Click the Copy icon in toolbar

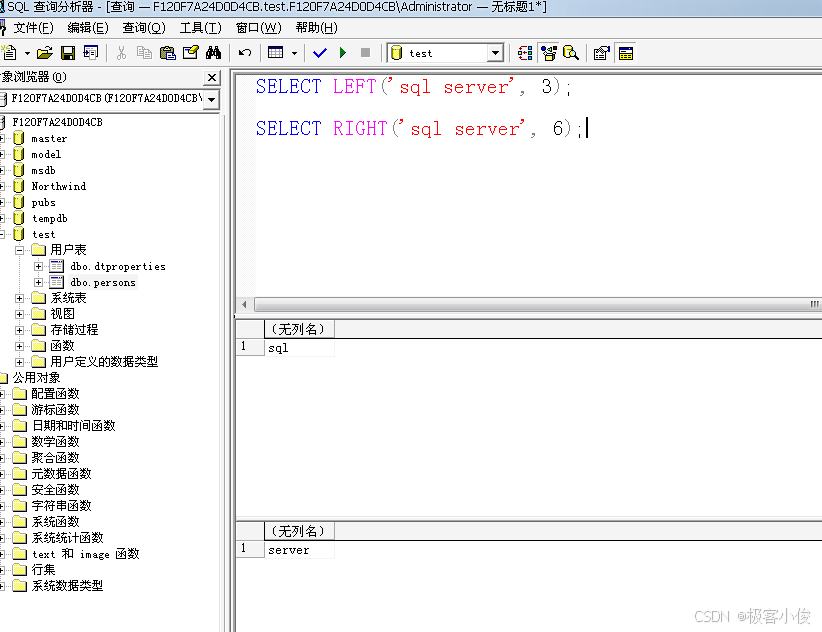(144, 53)
